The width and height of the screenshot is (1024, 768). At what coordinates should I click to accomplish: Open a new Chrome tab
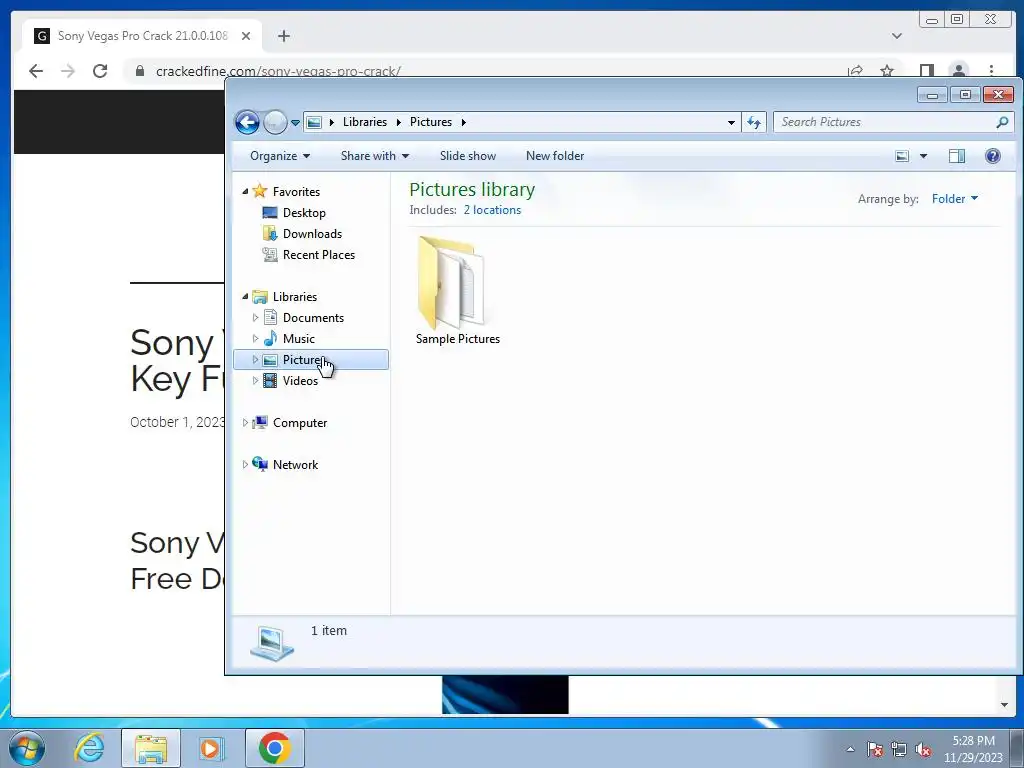click(283, 36)
